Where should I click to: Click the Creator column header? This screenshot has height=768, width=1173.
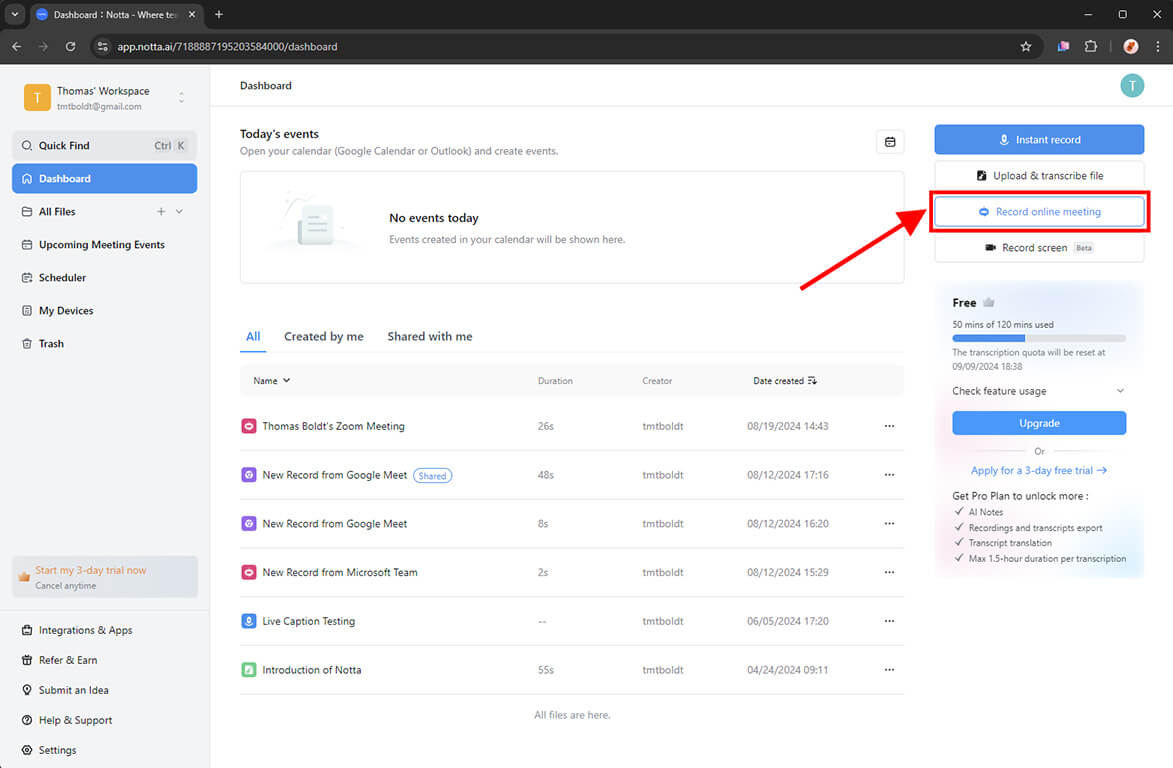click(x=657, y=381)
